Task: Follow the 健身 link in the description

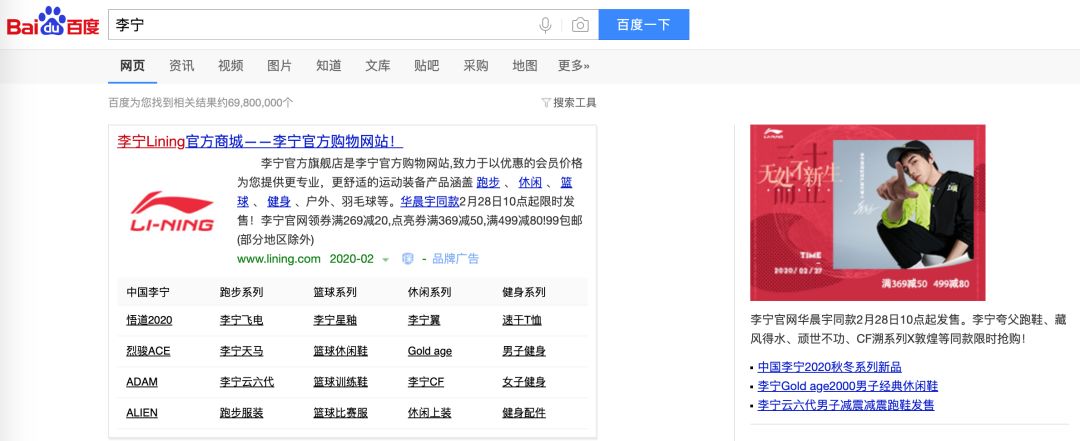Action: coord(279,203)
